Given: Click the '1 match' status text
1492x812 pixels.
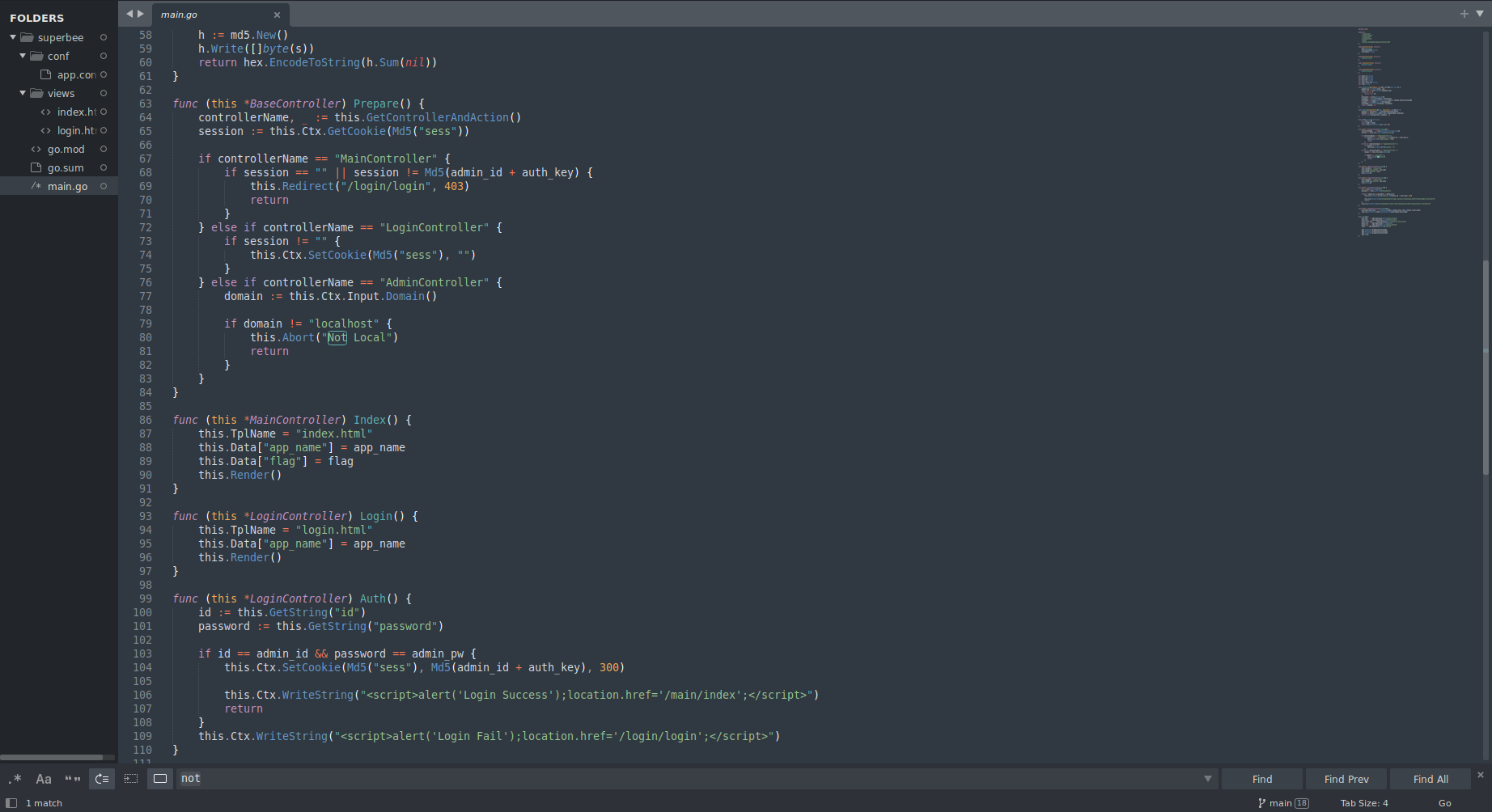Looking at the screenshot, I should pyautogui.click(x=44, y=803).
